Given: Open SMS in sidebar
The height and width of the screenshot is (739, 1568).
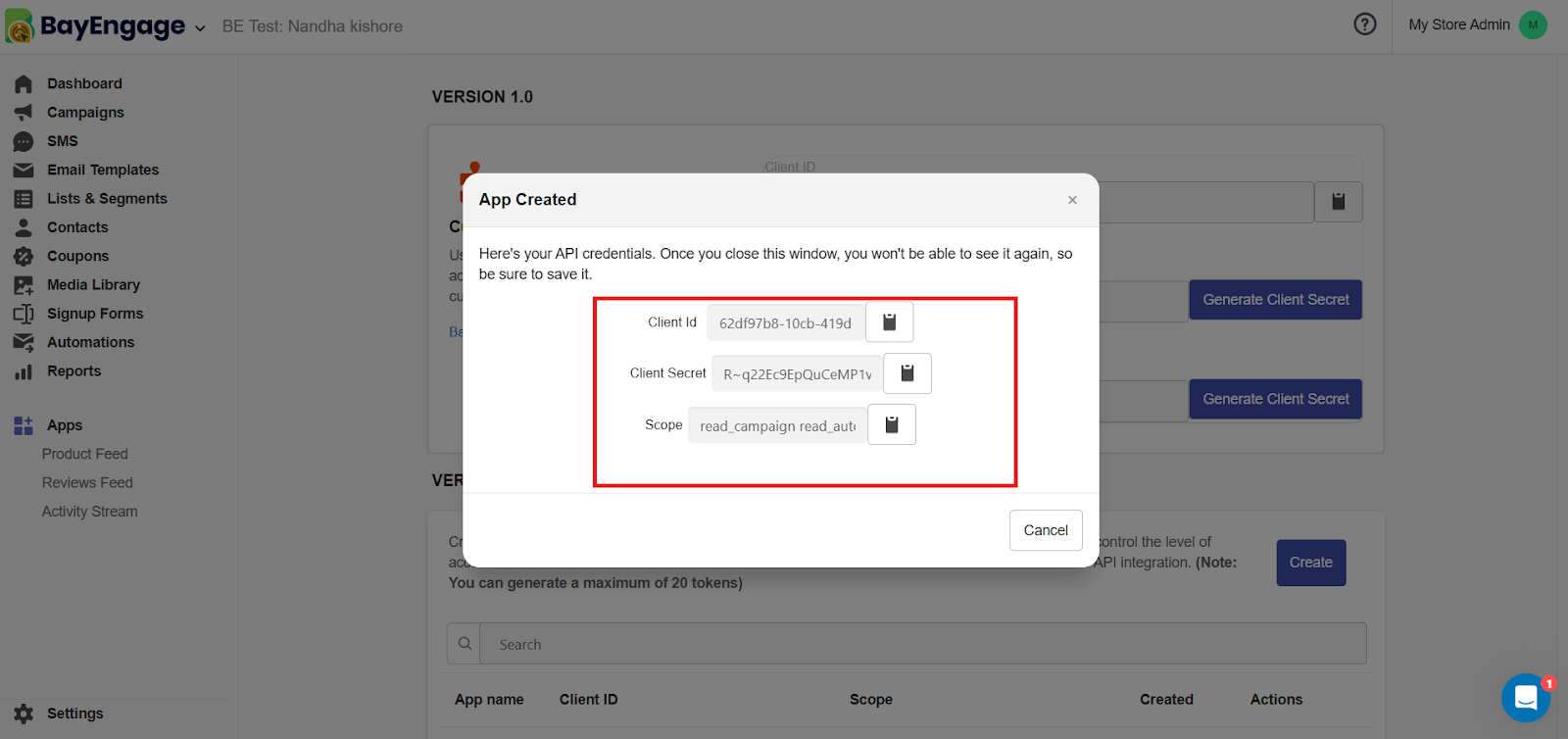Looking at the screenshot, I should (x=63, y=141).
